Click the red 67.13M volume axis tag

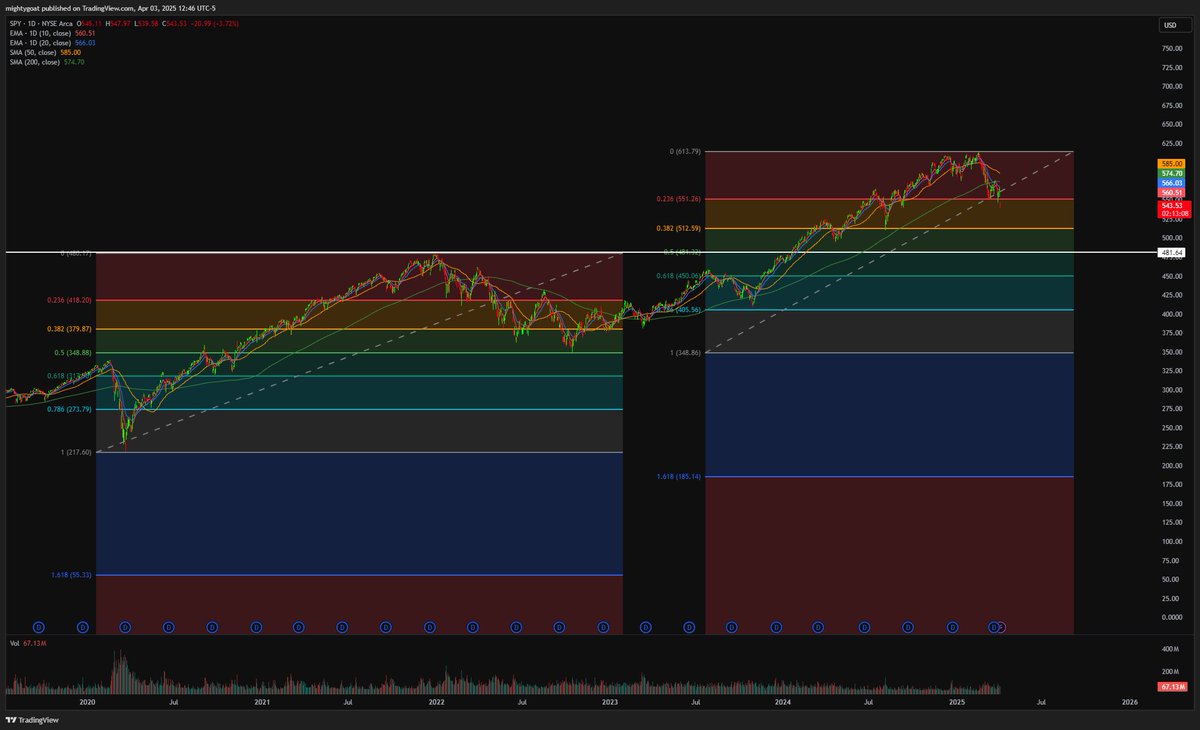tap(1171, 687)
